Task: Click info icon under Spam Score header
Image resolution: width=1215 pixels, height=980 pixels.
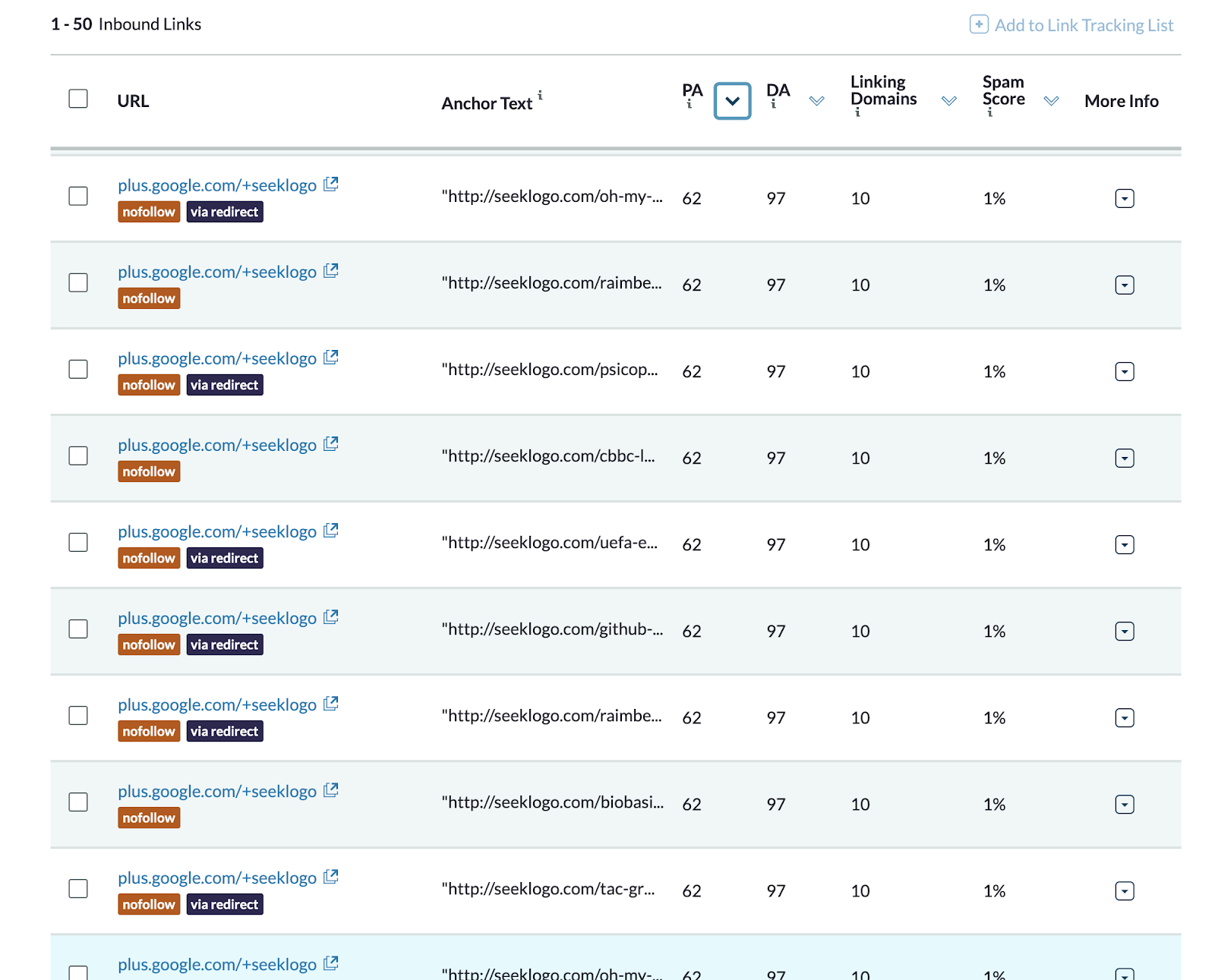Action: point(989,112)
